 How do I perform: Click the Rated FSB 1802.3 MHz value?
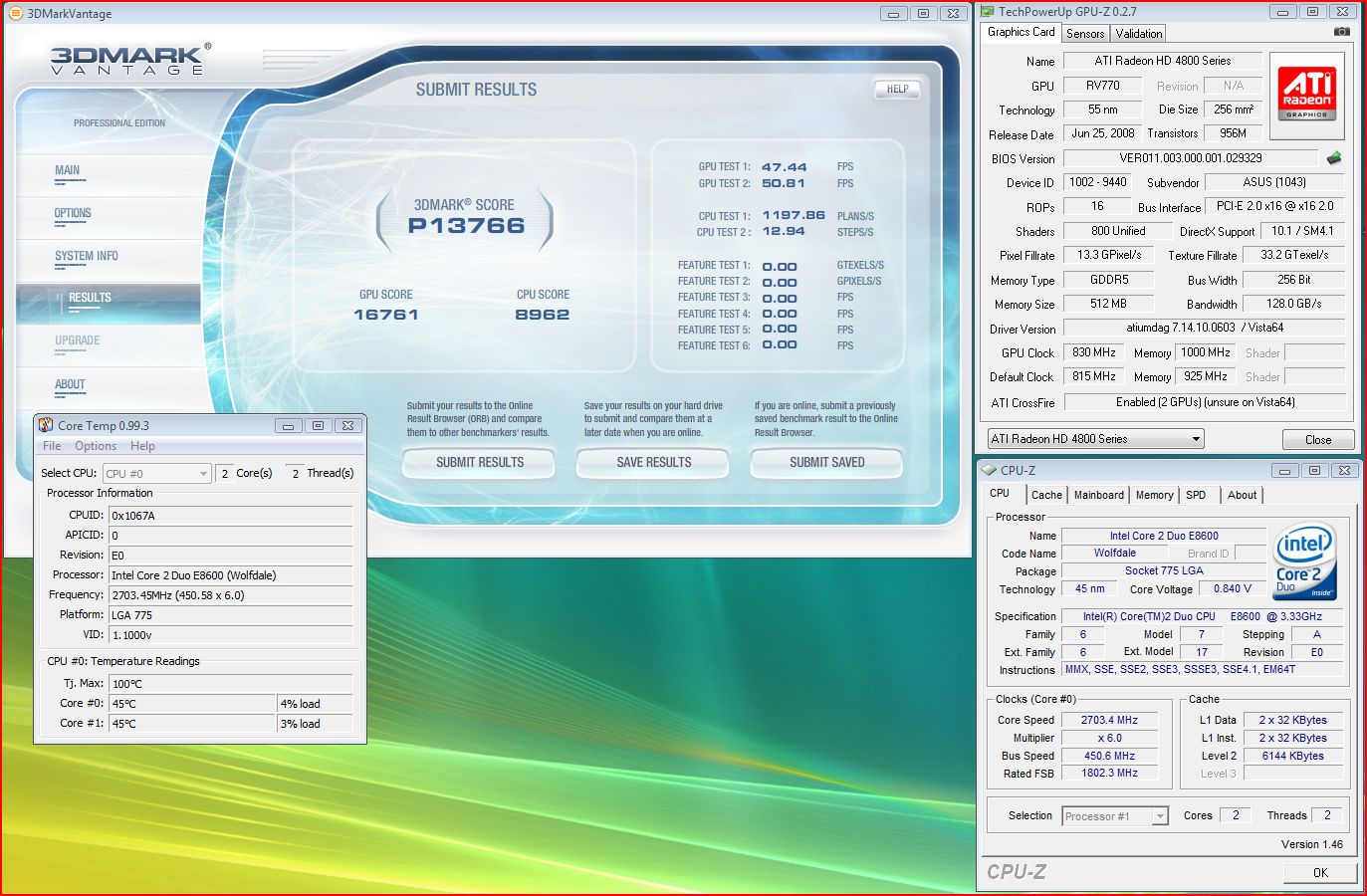click(1109, 773)
